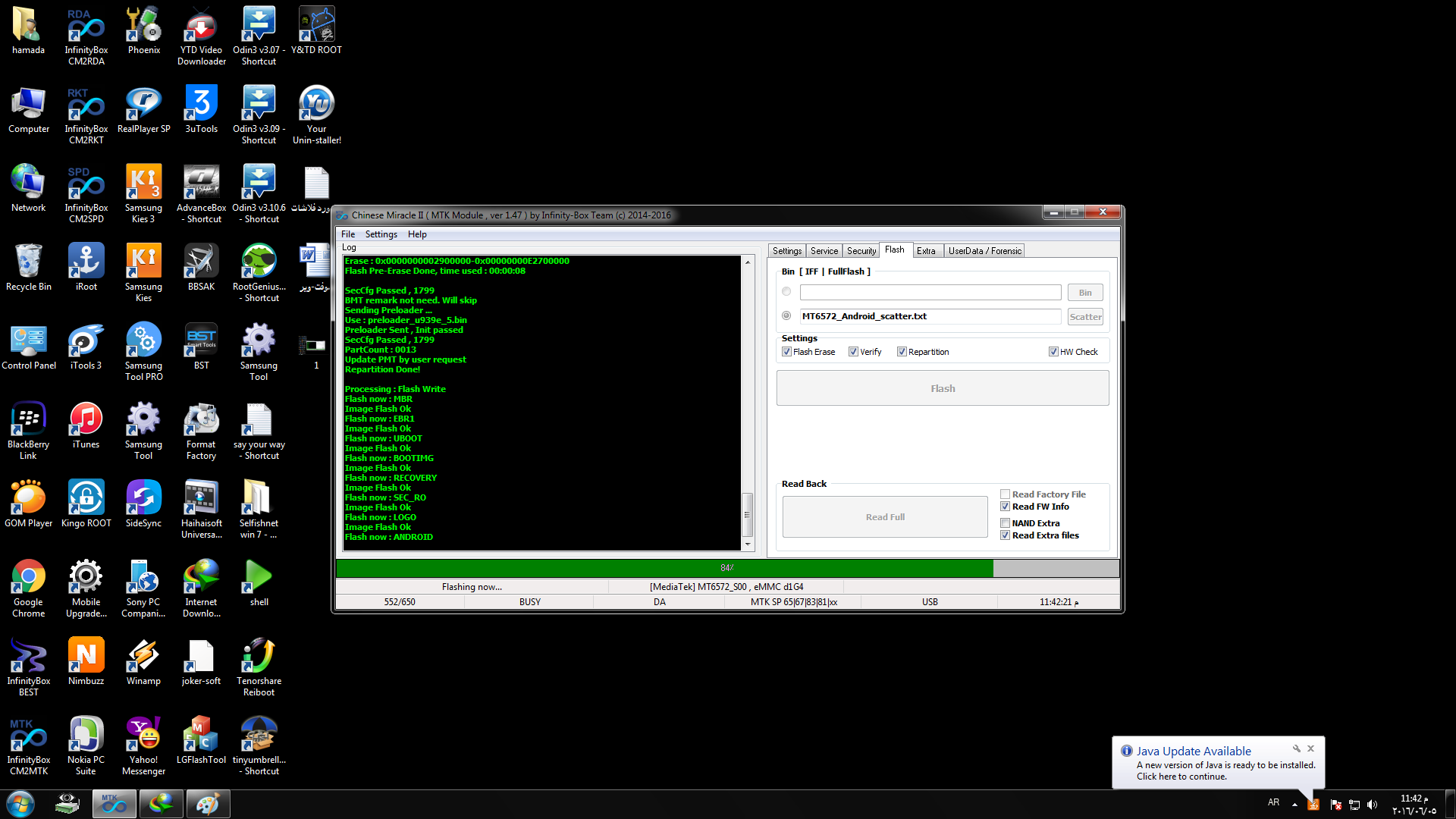Open SideSync desktop shortcut
Viewport: 1456px width, 819px height.
point(144,504)
